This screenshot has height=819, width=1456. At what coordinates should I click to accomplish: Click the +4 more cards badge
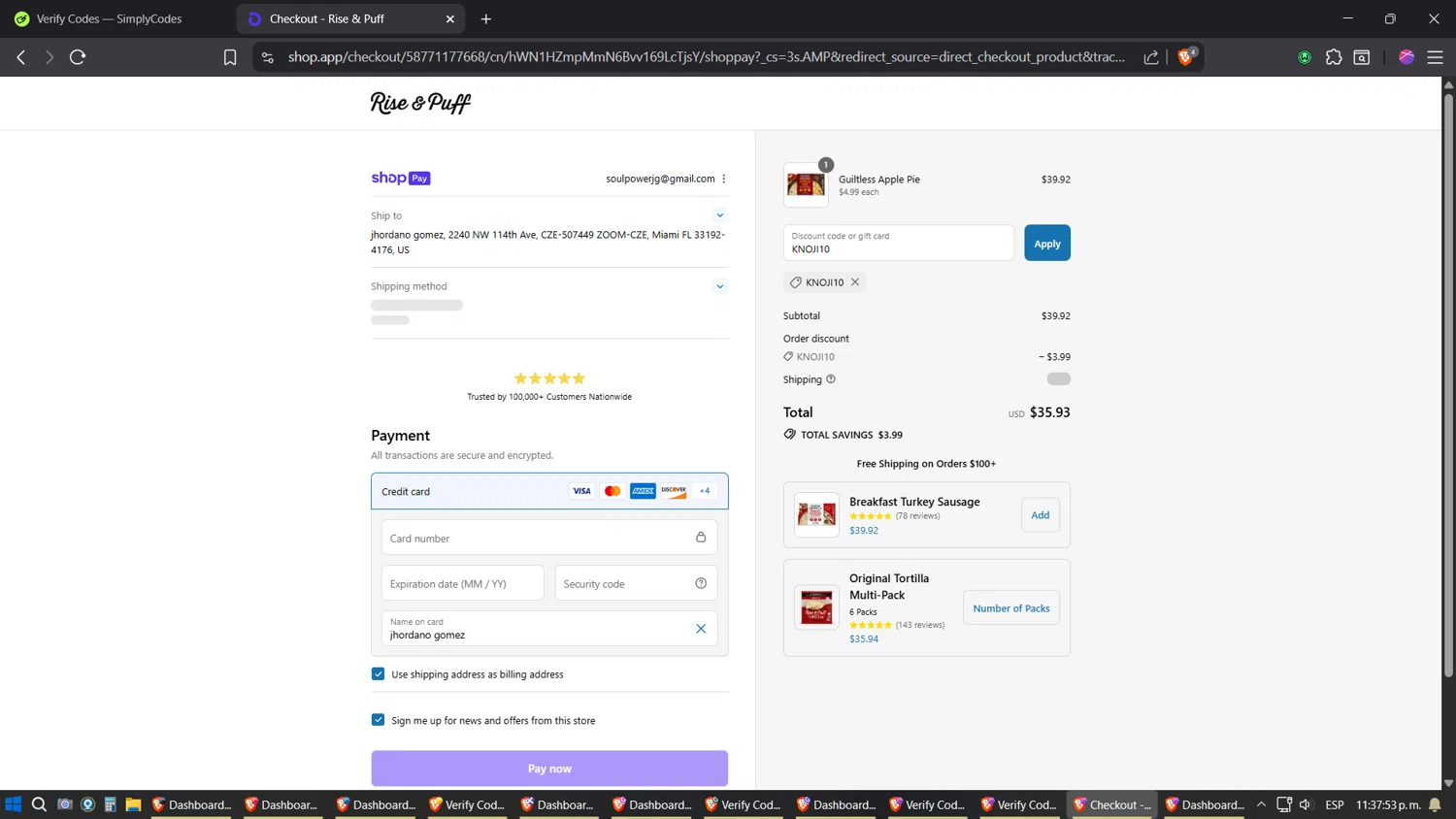pos(705,491)
